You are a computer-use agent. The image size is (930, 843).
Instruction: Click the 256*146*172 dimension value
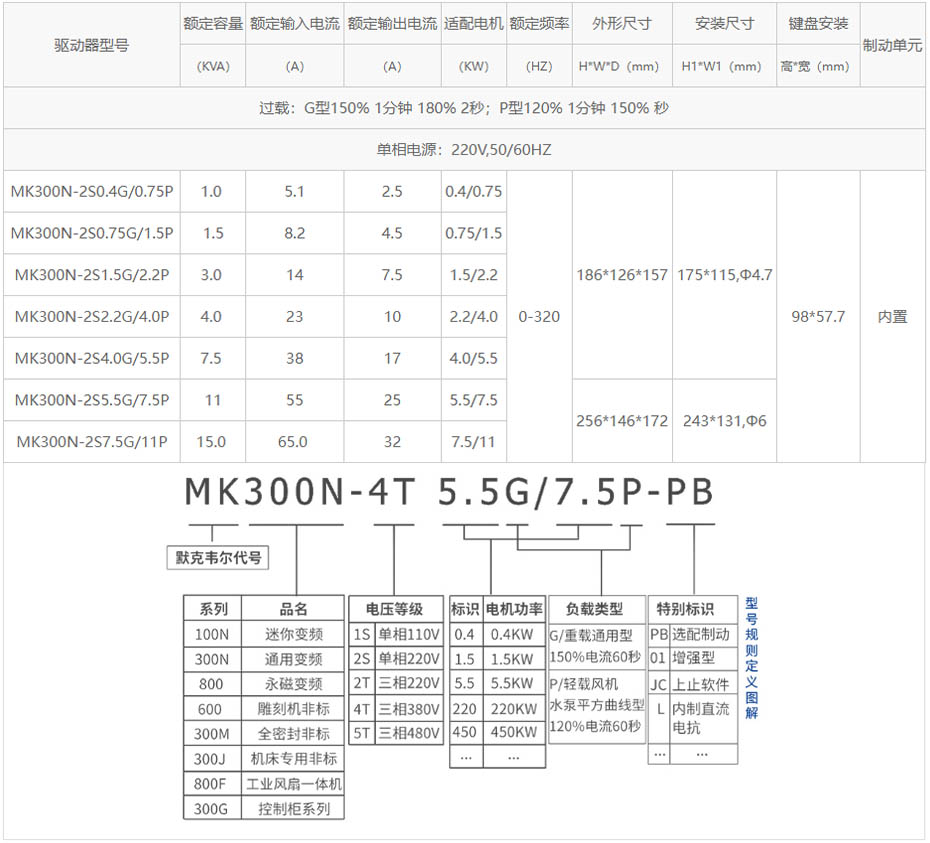(x=622, y=421)
